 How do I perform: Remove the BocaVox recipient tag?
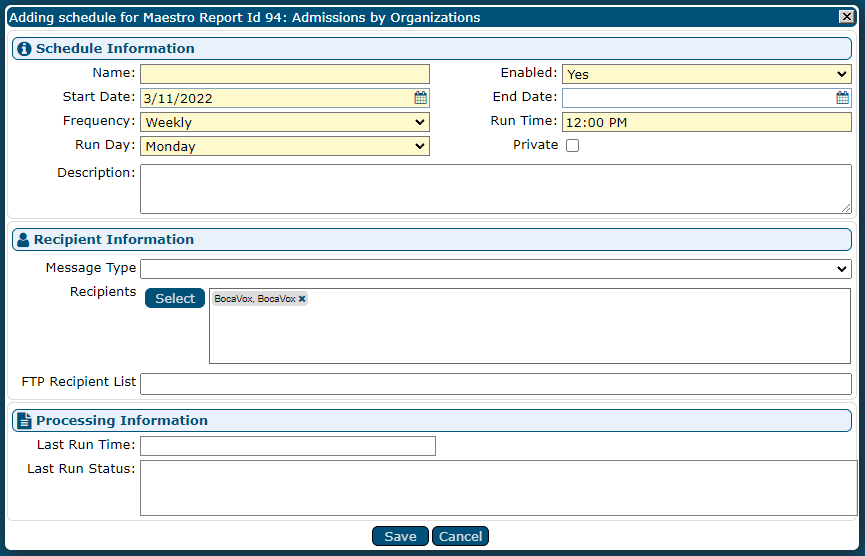(x=302, y=299)
